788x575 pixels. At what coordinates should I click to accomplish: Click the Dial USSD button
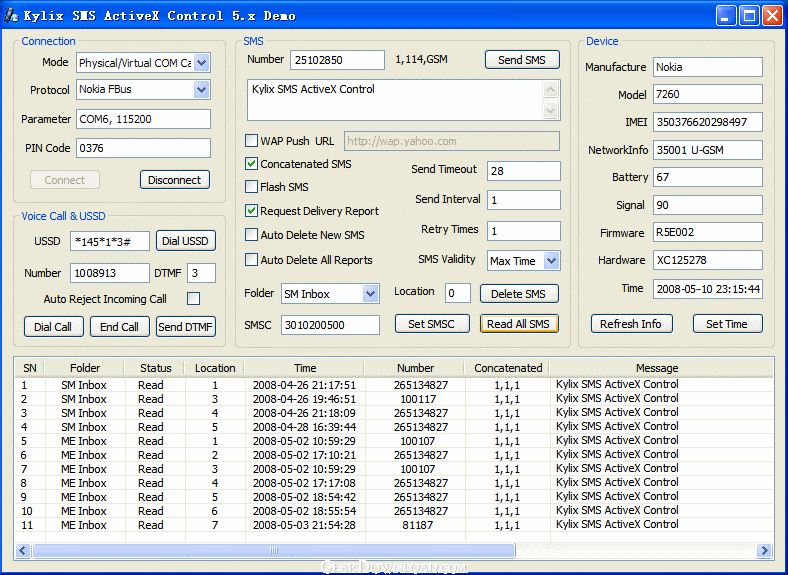coord(185,241)
